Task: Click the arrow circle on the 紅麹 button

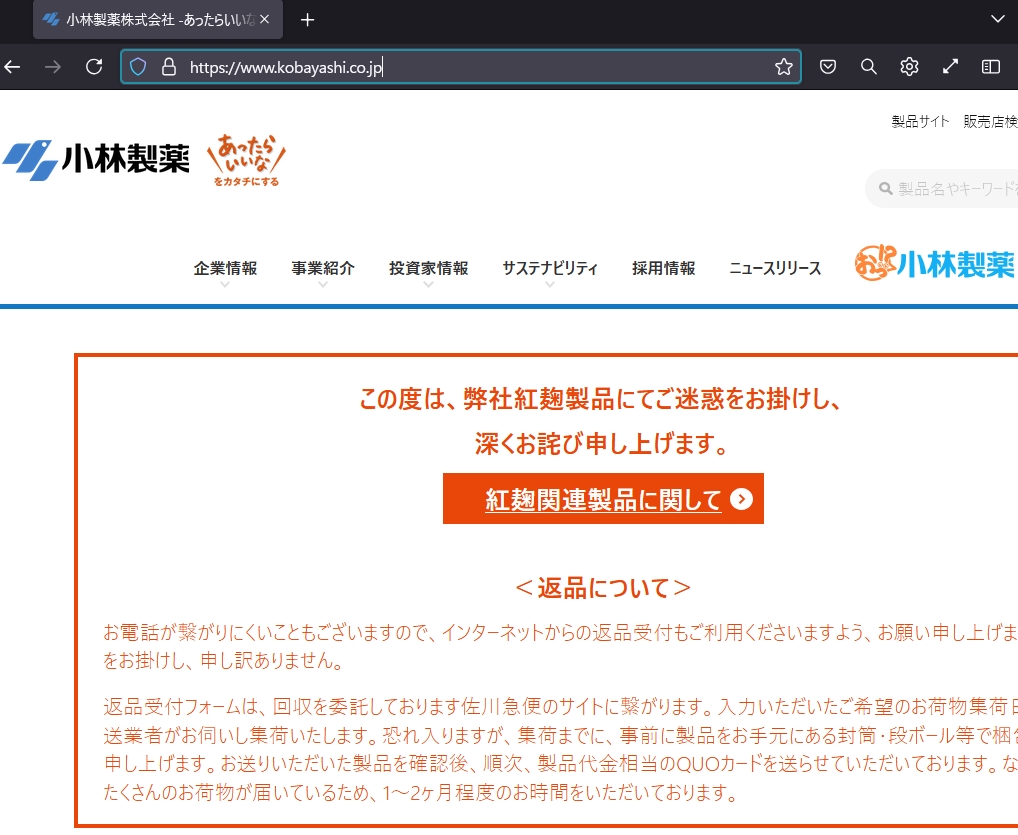Action: [x=741, y=499]
